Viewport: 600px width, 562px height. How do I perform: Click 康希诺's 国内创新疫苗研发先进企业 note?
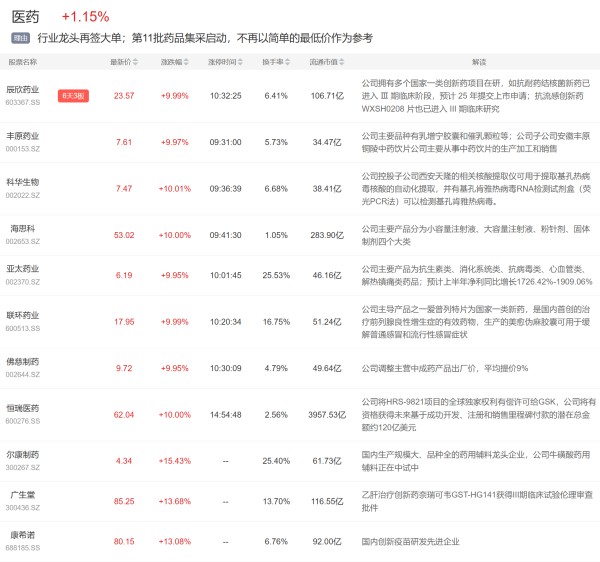[x=410, y=542]
